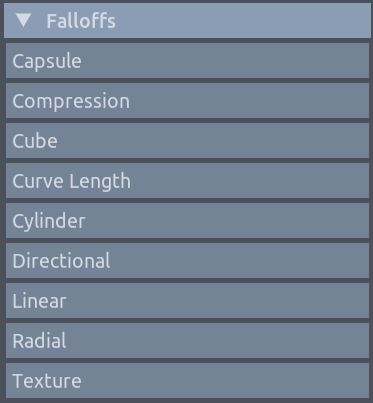Pick the Cube falloff
The image size is (373, 403).
(187, 141)
